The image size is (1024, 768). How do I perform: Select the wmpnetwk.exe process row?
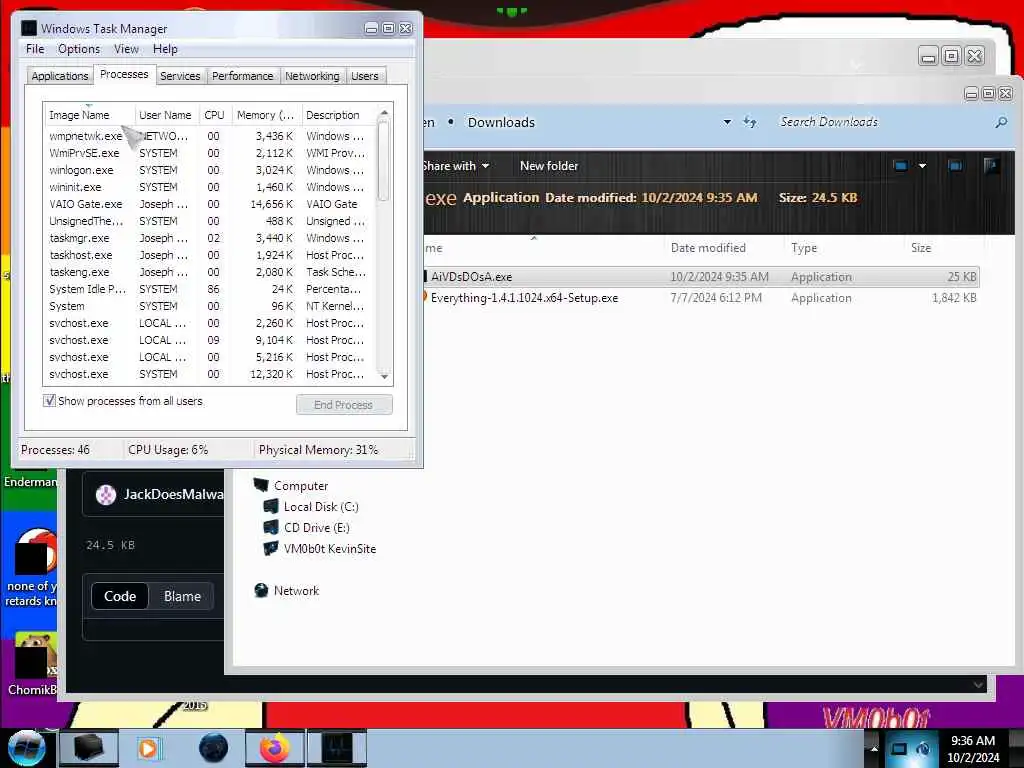210,136
